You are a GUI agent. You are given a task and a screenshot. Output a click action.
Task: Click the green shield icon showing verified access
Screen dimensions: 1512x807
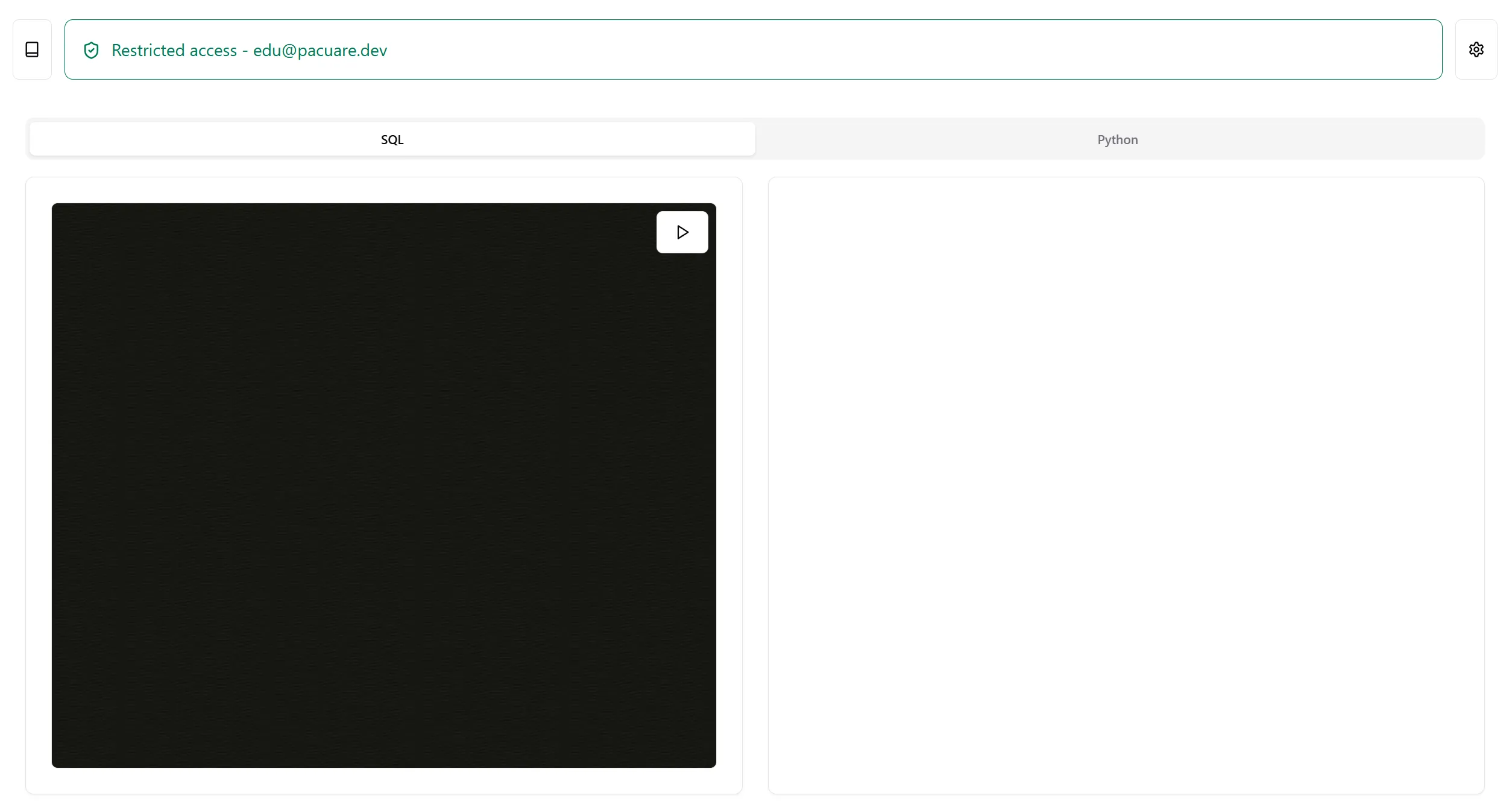click(91, 50)
